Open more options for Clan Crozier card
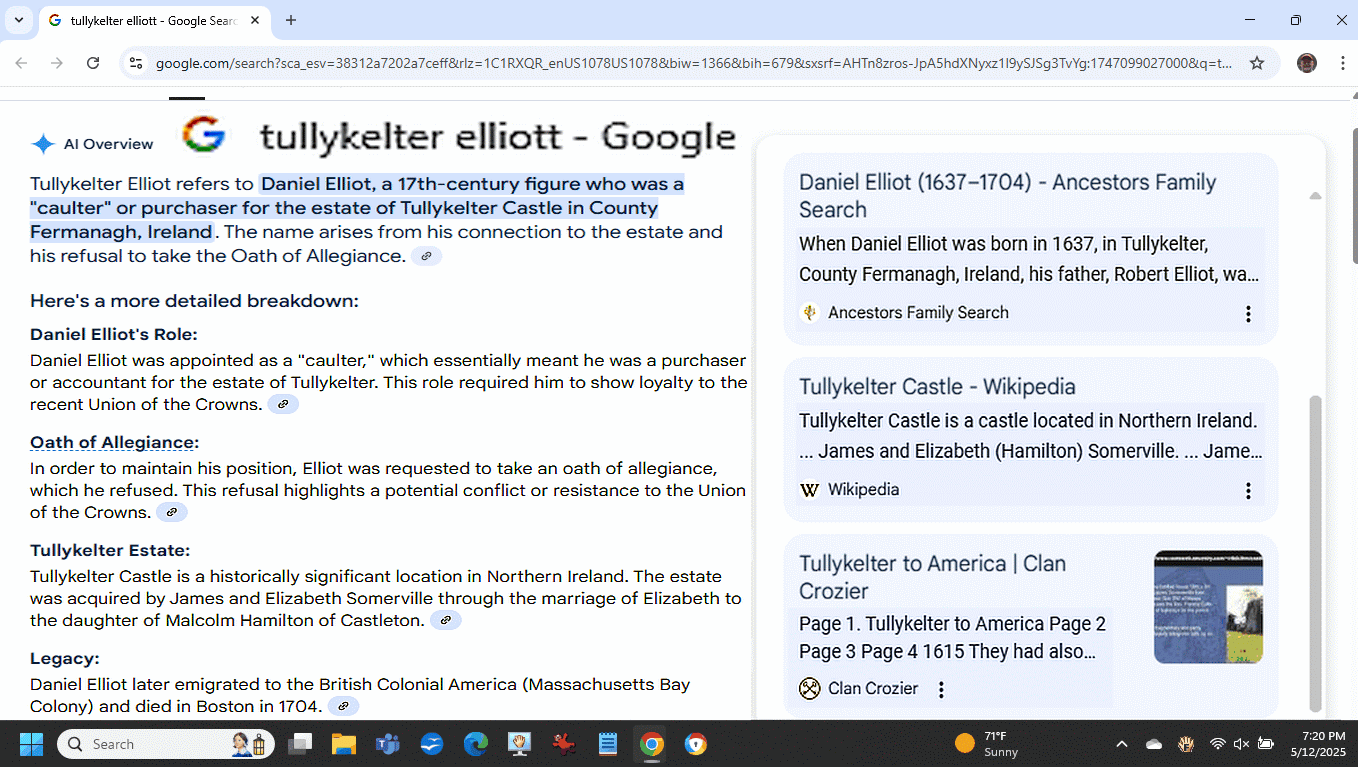The width and height of the screenshot is (1358, 767). [941, 689]
